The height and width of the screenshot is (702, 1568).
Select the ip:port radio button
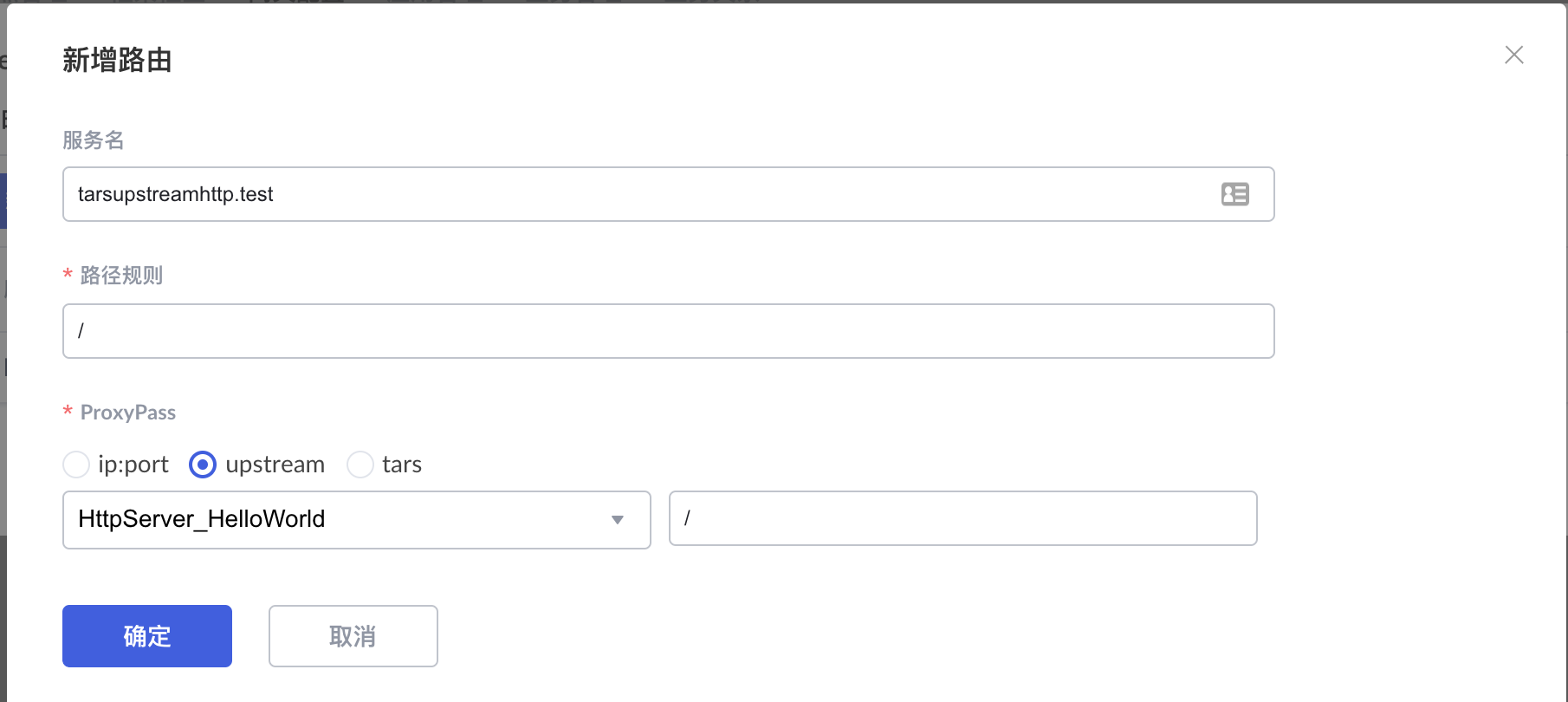[76, 465]
